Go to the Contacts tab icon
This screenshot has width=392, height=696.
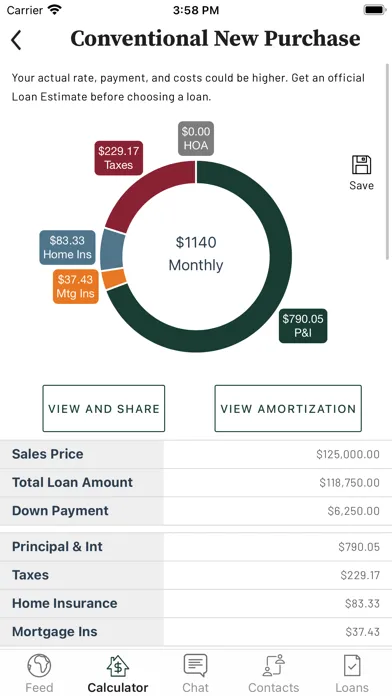click(273, 665)
